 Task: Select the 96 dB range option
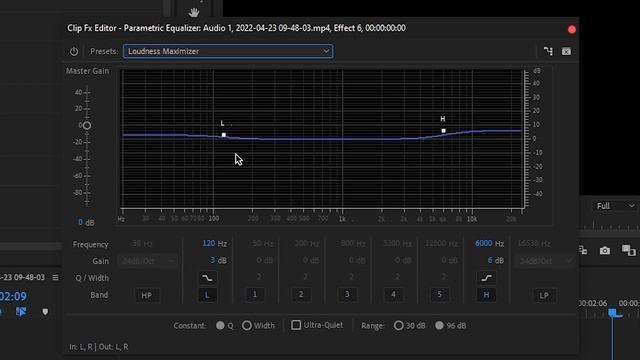[x=439, y=325]
